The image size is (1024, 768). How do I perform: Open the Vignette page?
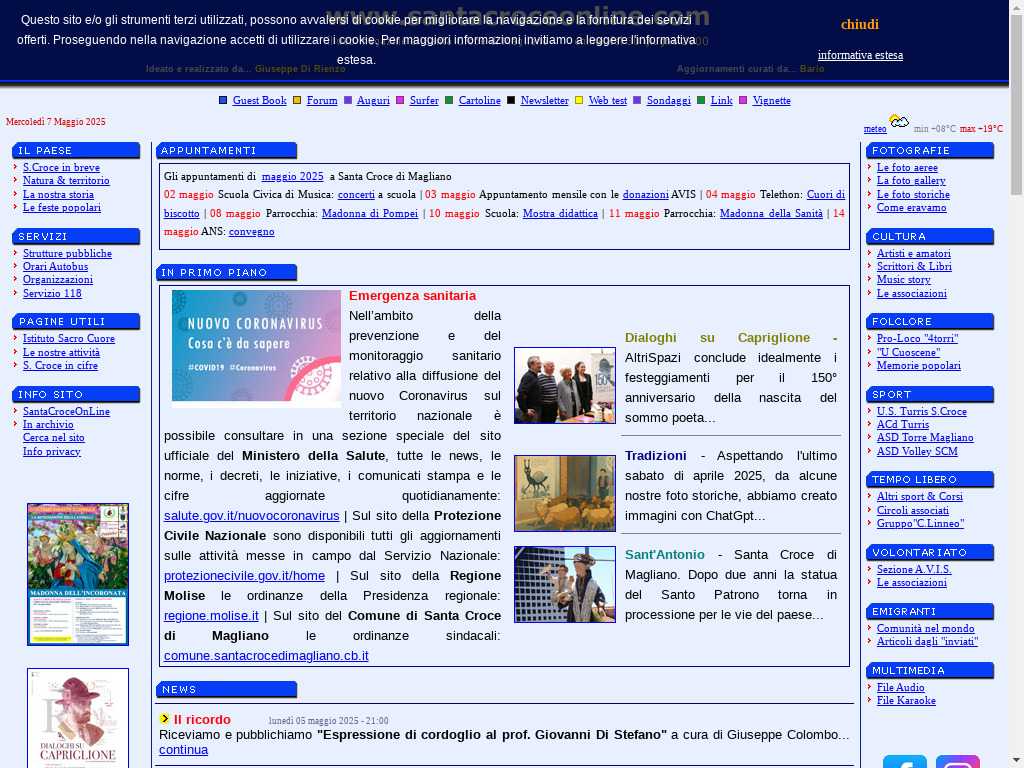coord(771,101)
